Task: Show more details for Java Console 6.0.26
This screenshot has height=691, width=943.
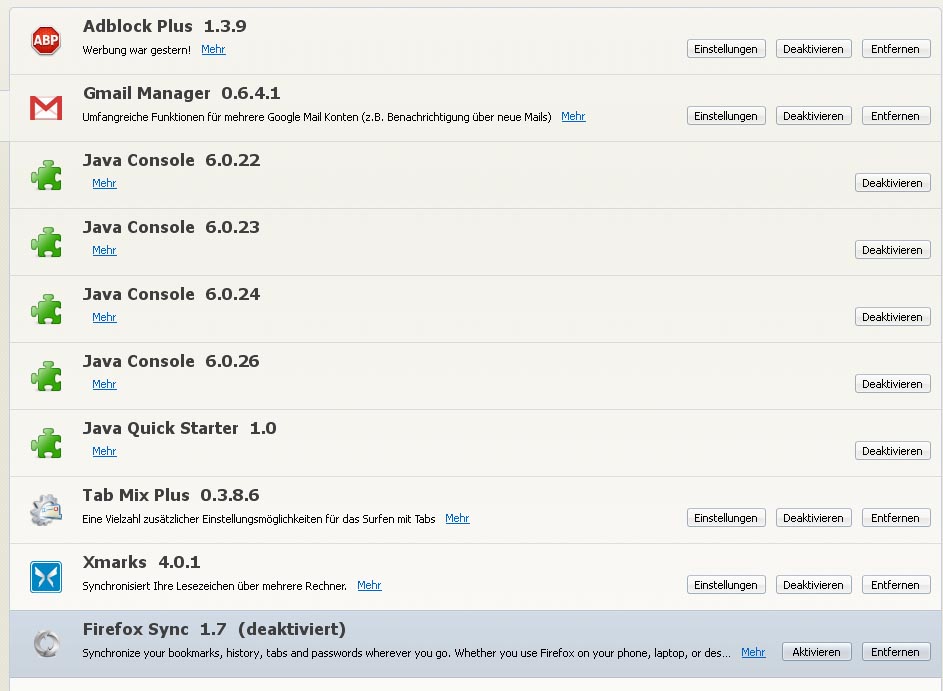Action: [x=104, y=384]
